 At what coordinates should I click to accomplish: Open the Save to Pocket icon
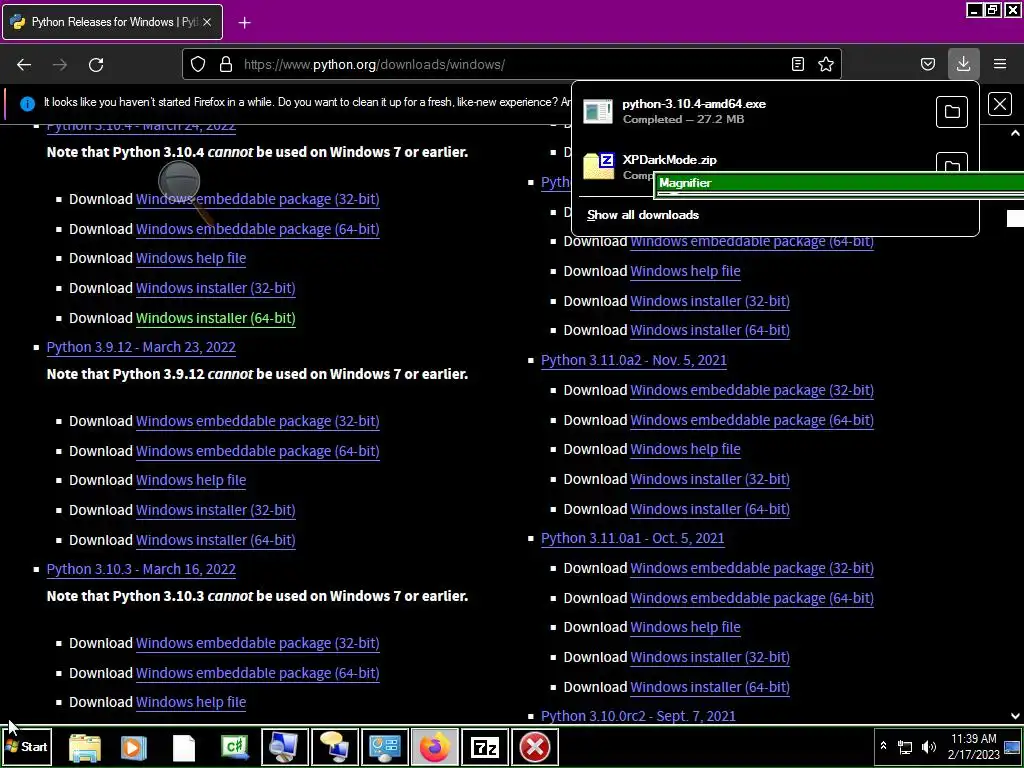tap(927, 64)
